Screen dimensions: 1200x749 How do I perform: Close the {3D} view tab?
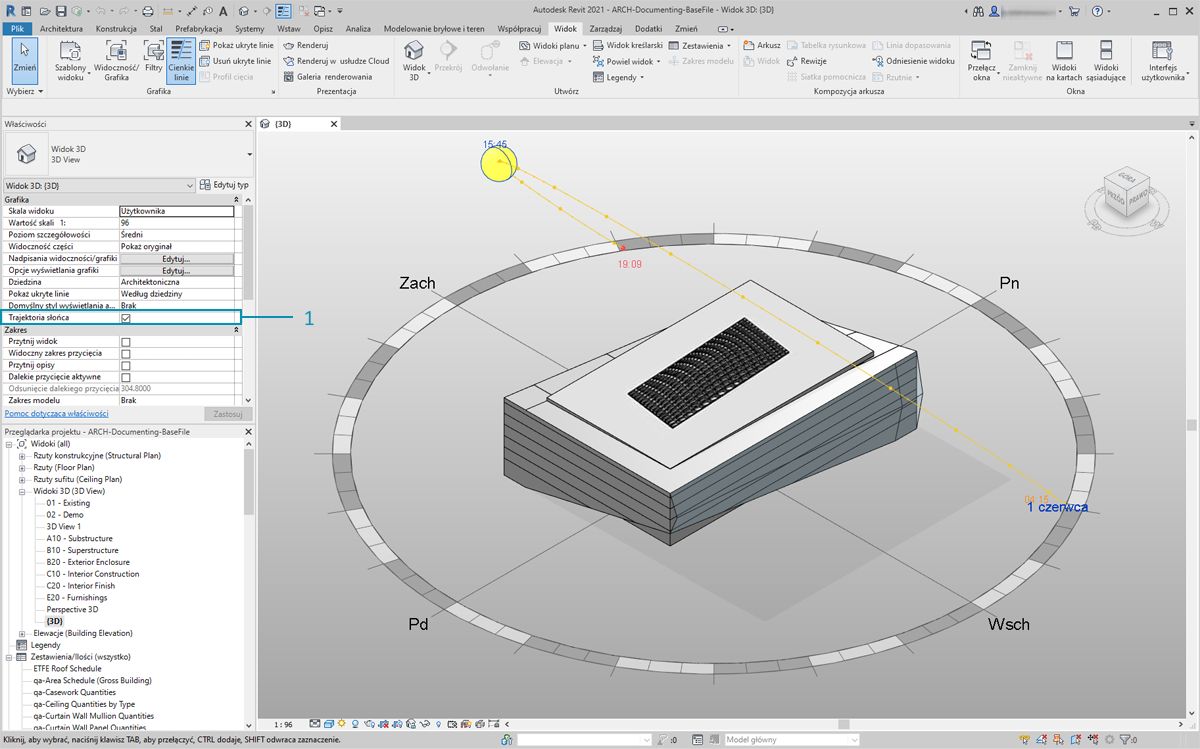pos(334,124)
